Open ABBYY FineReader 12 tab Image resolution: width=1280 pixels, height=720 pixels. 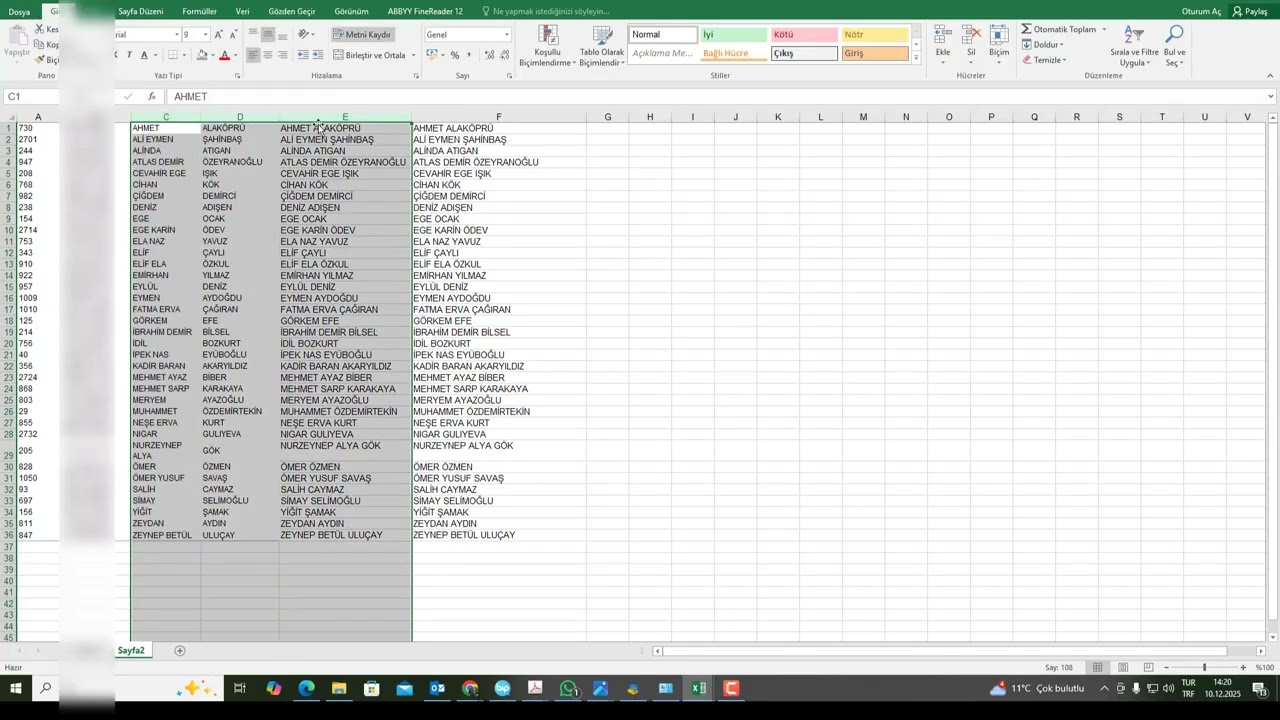tap(425, 11)
